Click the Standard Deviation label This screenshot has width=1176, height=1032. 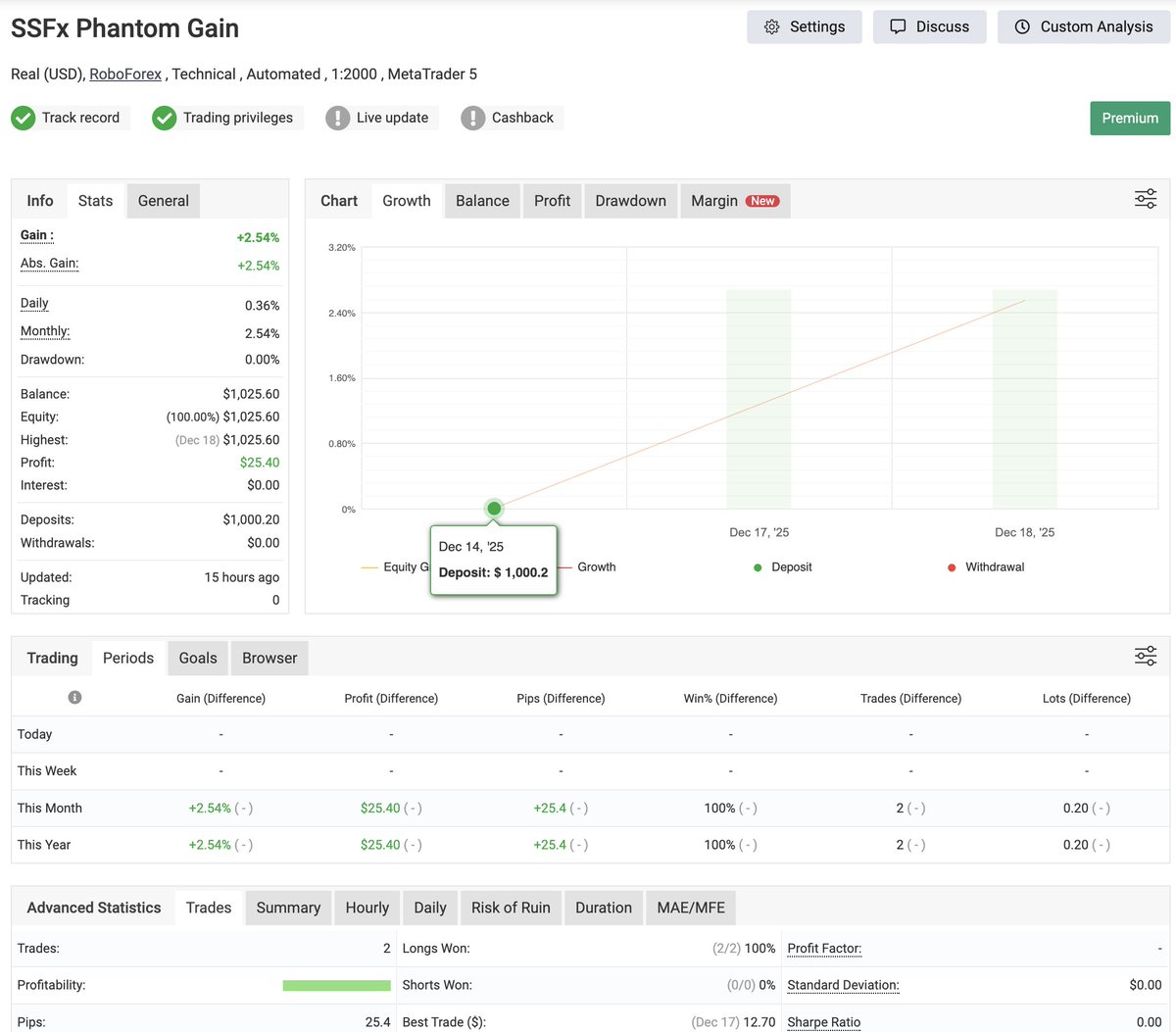coord(843,985)
